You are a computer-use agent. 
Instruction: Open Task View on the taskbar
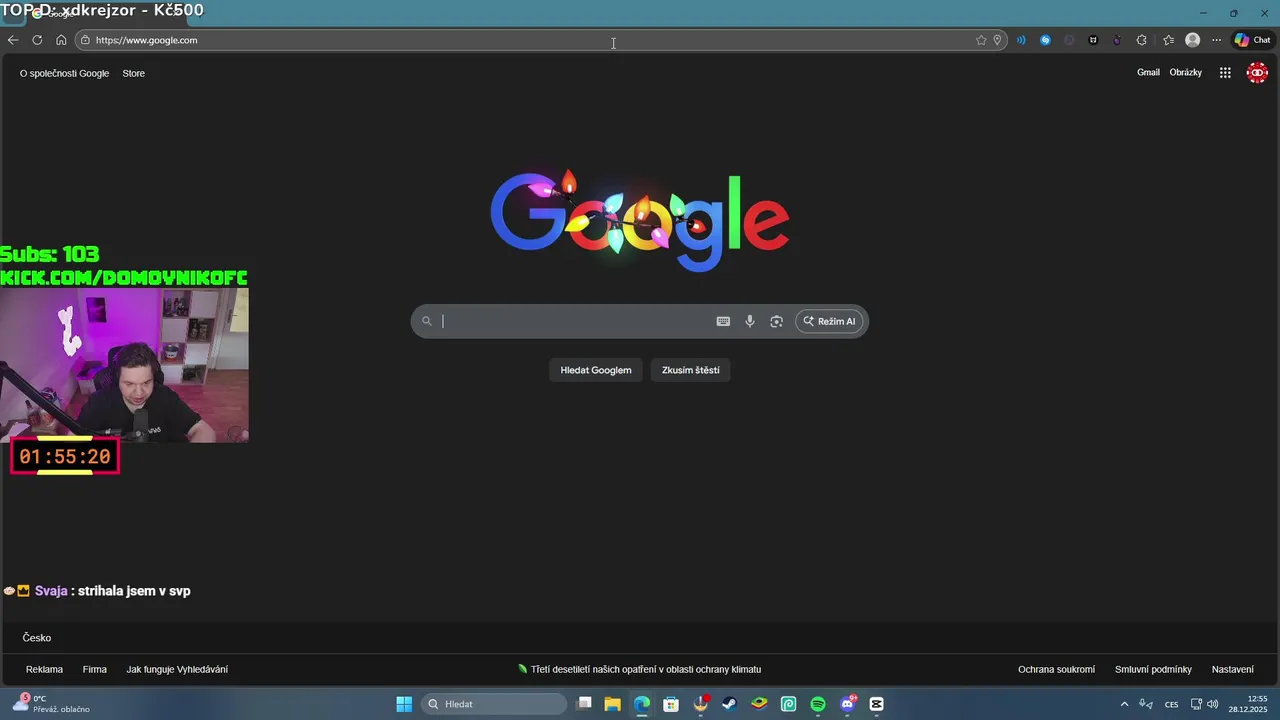(x=585, y=704)
